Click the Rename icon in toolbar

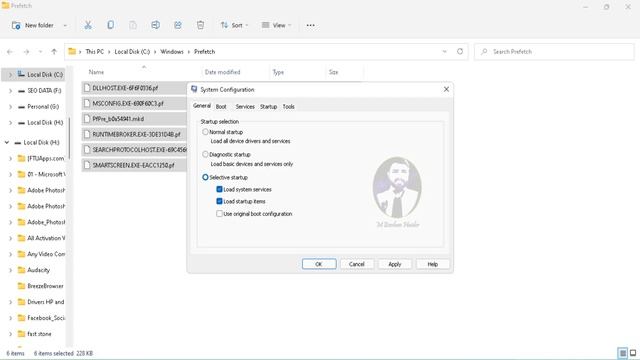[x=156, y=25]
